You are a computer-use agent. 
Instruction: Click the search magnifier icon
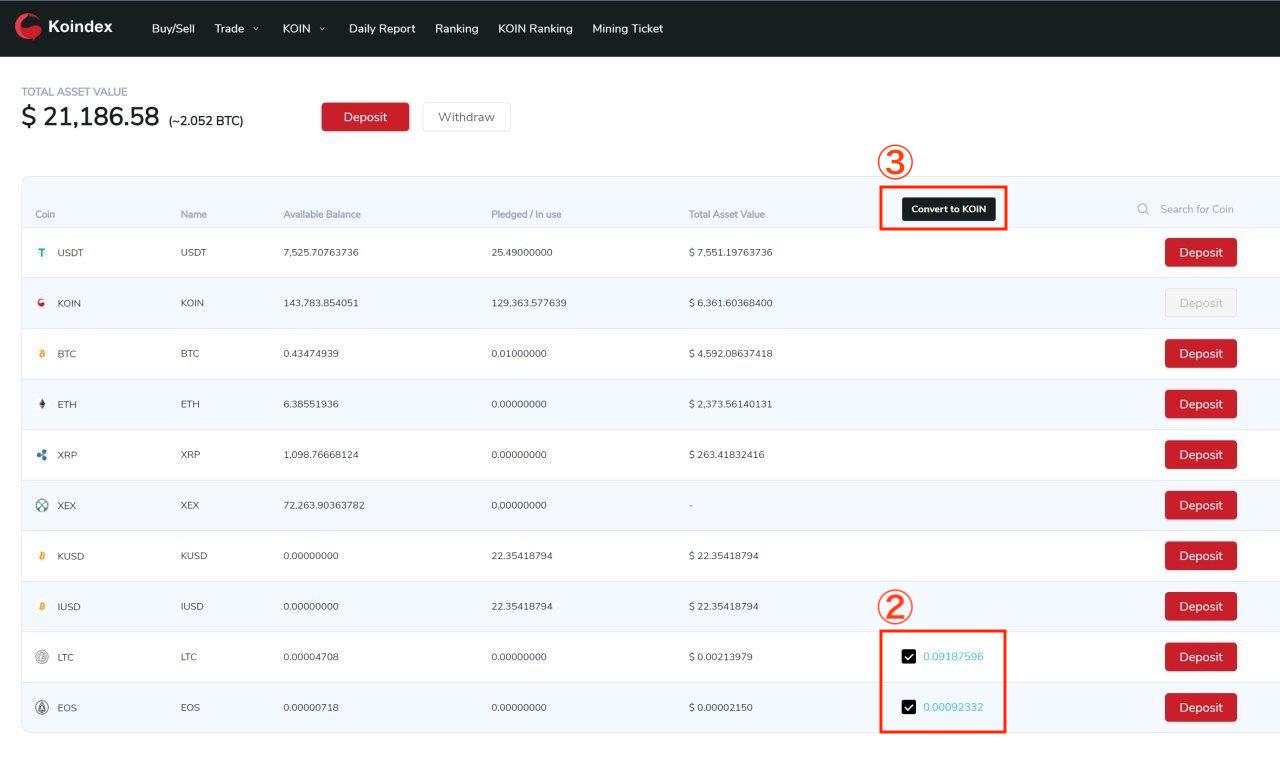point(1142,209)
